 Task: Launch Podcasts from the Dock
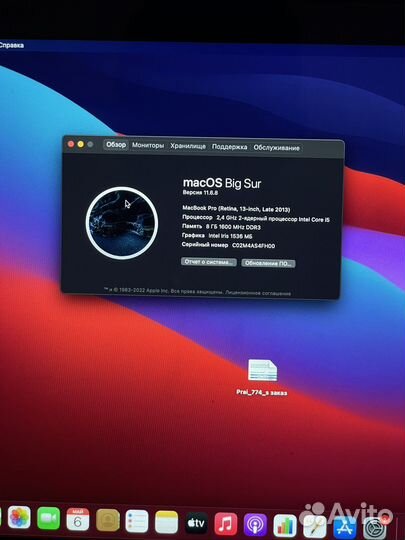click(255, 525)
